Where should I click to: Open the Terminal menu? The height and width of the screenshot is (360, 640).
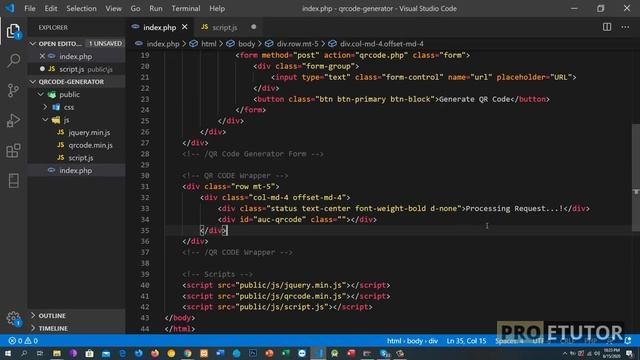[186, 8]
